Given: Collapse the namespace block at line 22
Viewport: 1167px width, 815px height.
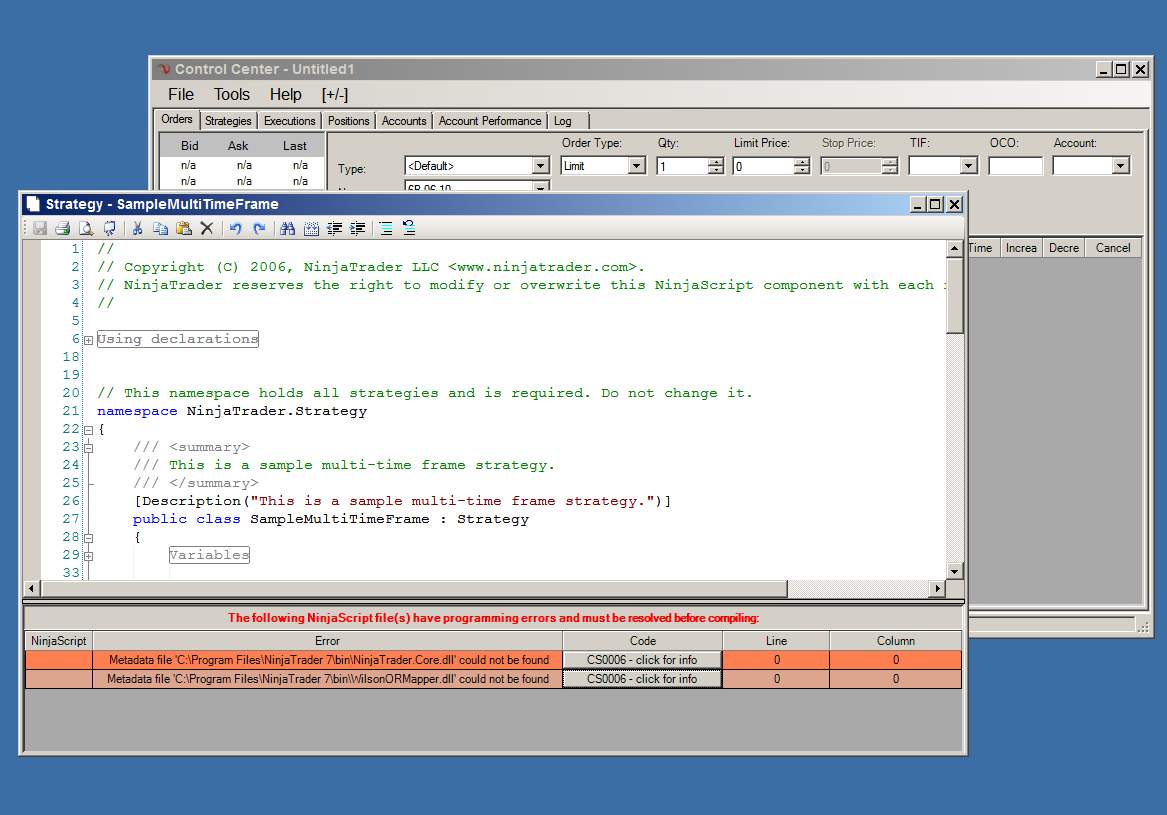Looking at the screenshot, I should [89, 430].
